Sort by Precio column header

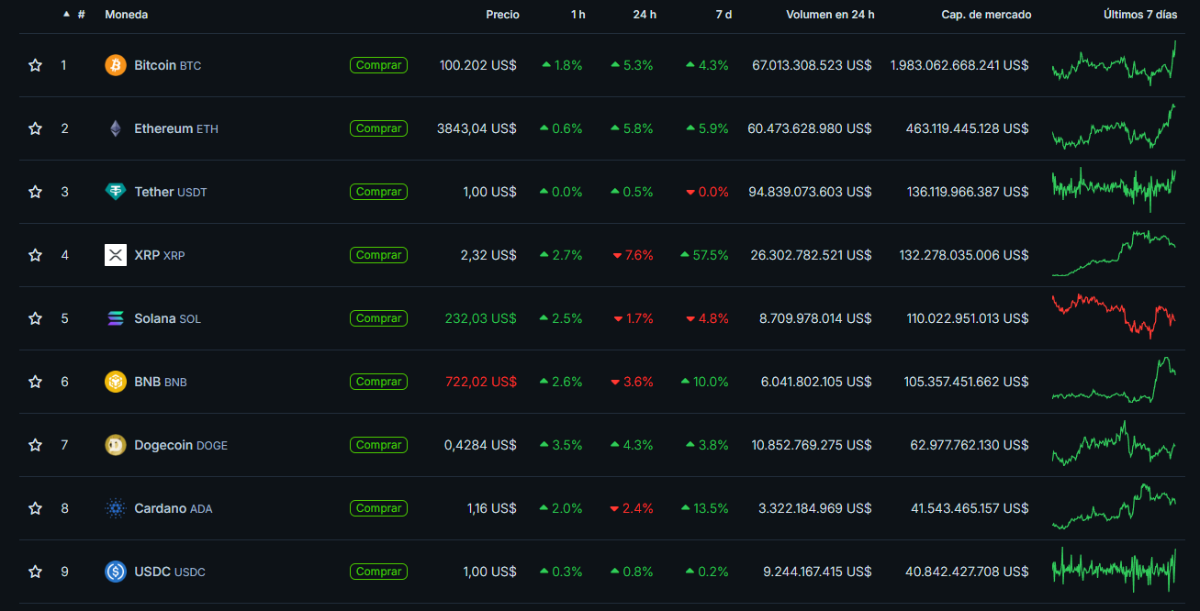502,15
